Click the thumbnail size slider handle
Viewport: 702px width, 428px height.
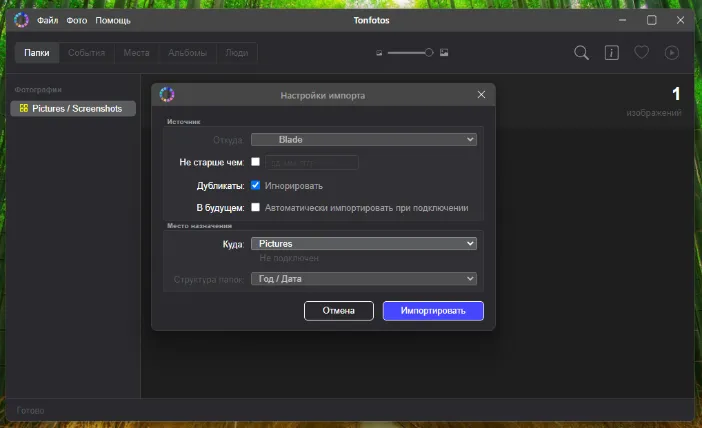tap(429, 52)
